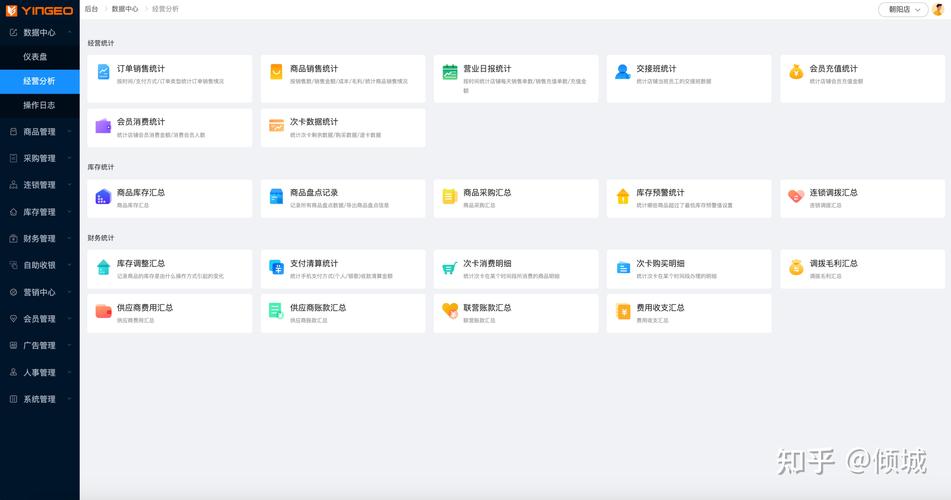
Task: Click the 次卡消费明细 shopping cart icon
Action: (x=450, y=268)
